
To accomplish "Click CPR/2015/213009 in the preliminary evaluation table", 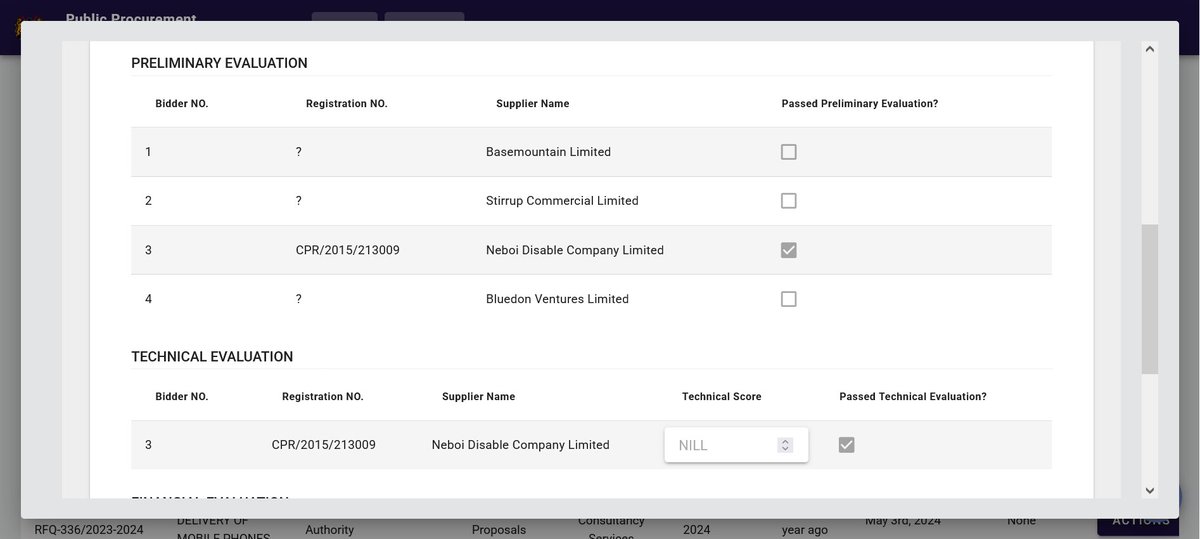I will [348, 250].
